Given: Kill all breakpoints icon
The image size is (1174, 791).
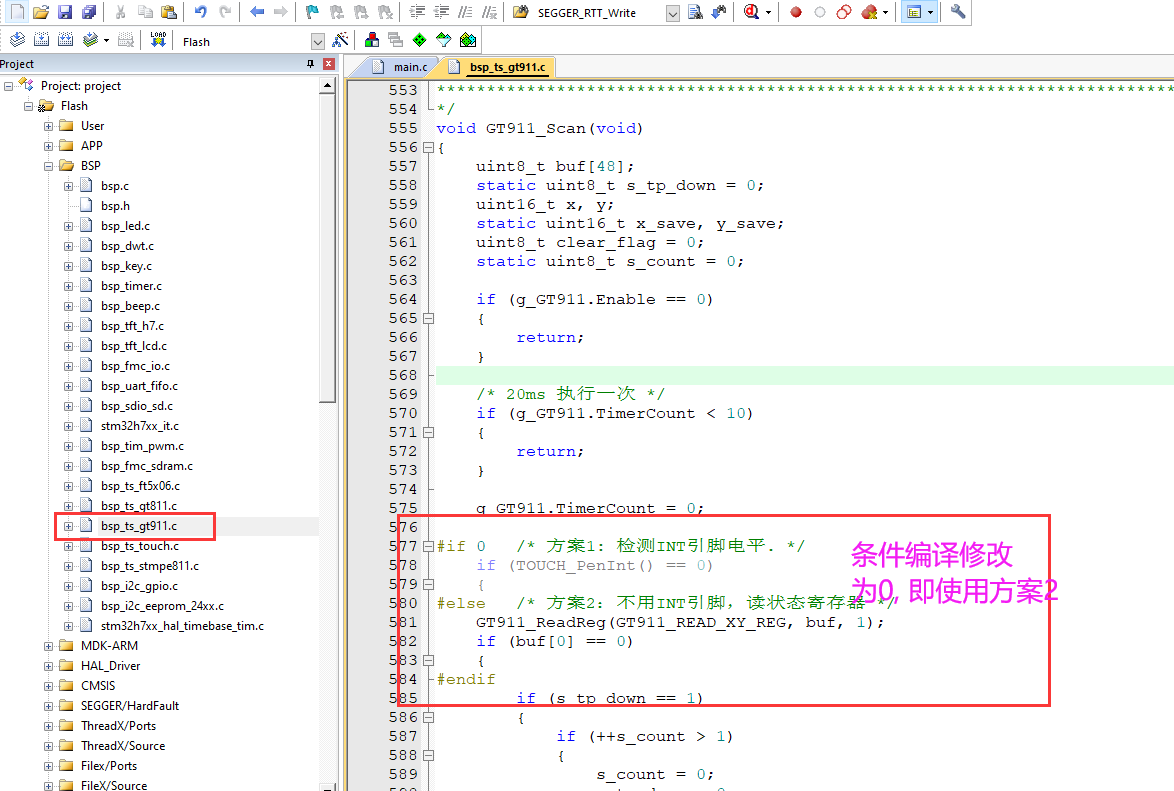Looking at the screenshot, I should 869,12.
